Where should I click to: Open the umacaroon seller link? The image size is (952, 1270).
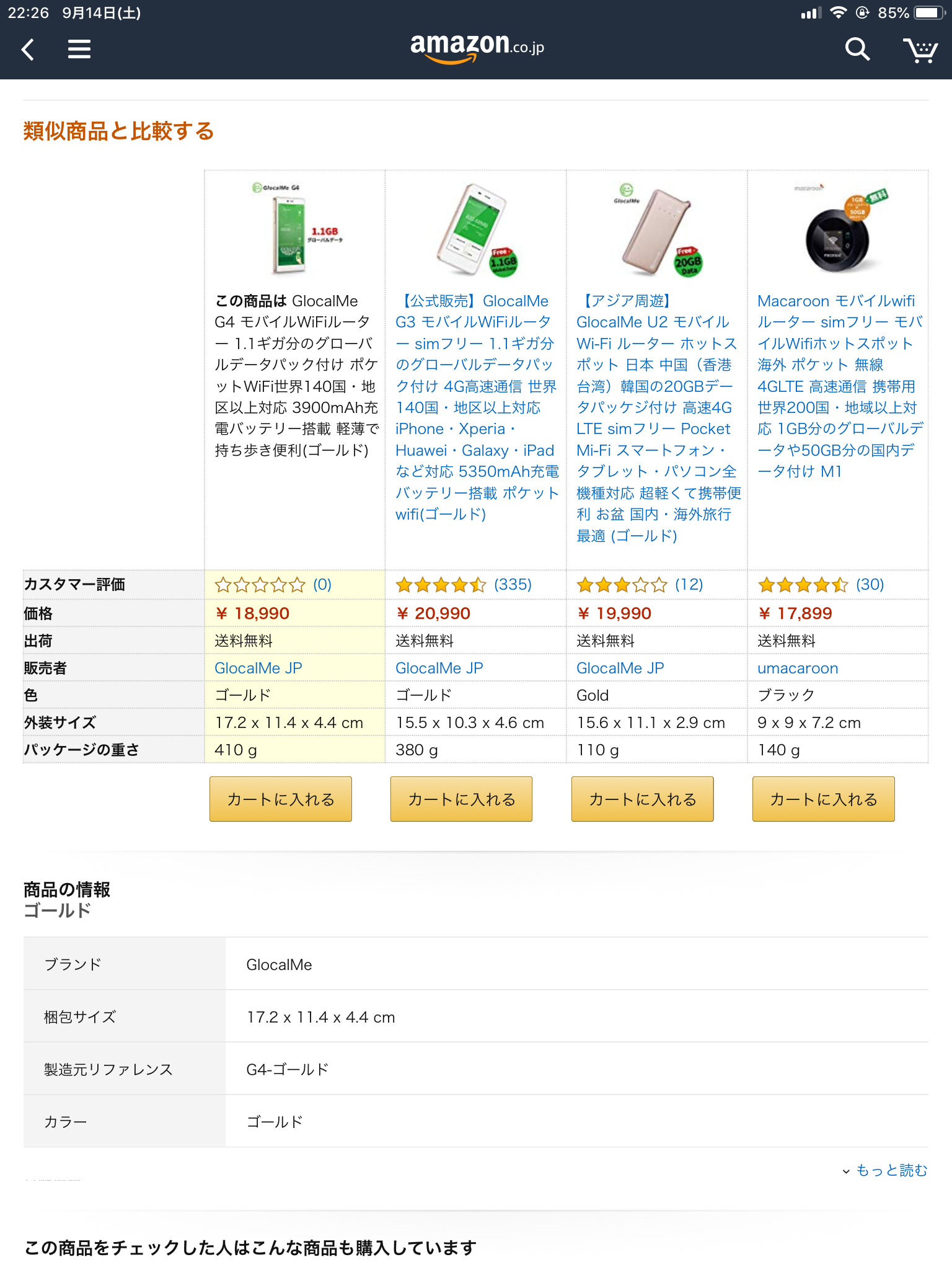click(798, 668)
